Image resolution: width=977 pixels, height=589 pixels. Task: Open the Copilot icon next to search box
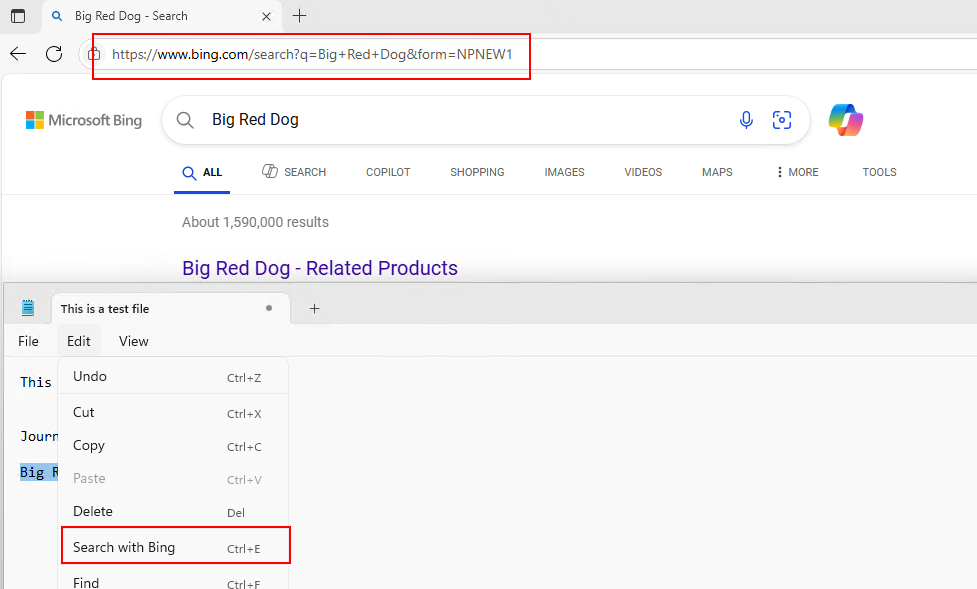(846, 120)
